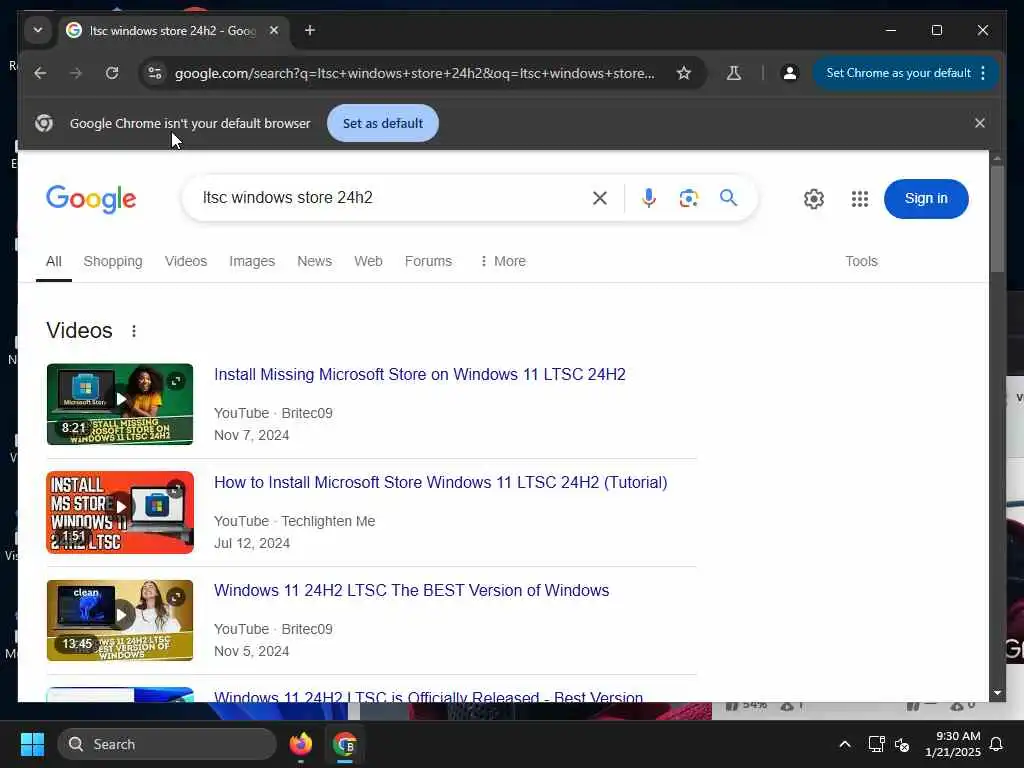
Task: Click the YouTube · Techlighten Me source text
Action: tap(295, 521)
